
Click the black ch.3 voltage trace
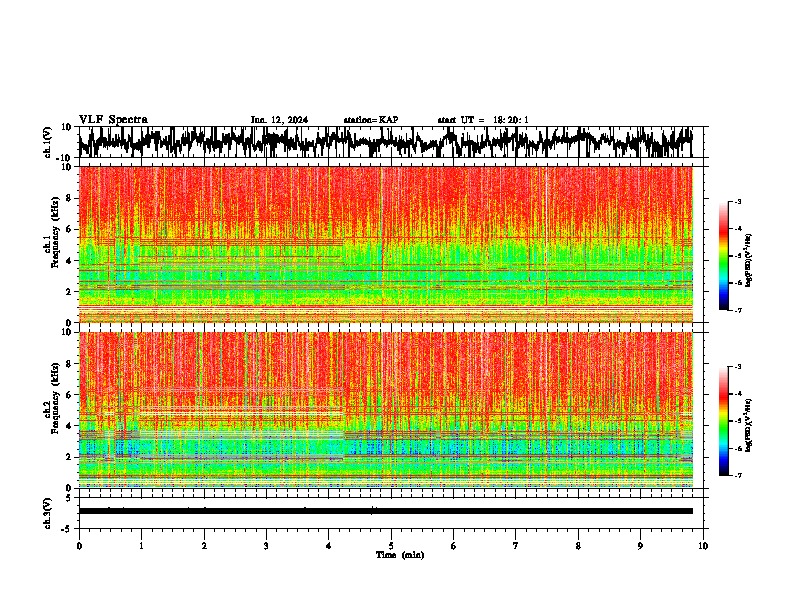coord(386,511)
